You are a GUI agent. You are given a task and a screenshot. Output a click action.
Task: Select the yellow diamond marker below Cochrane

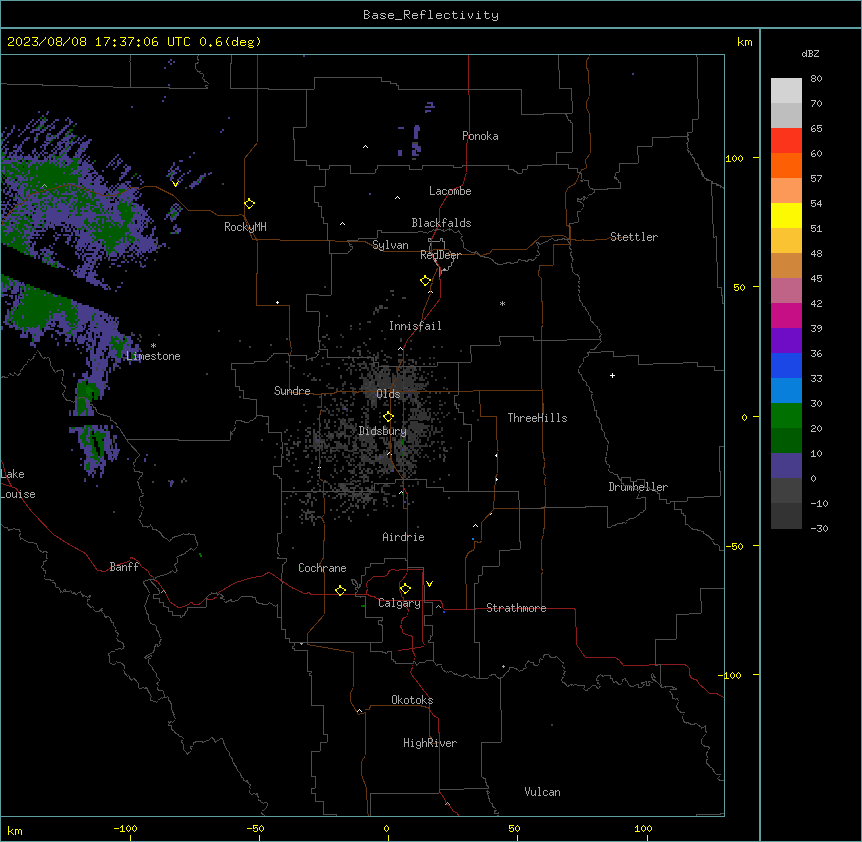[340, 590]
